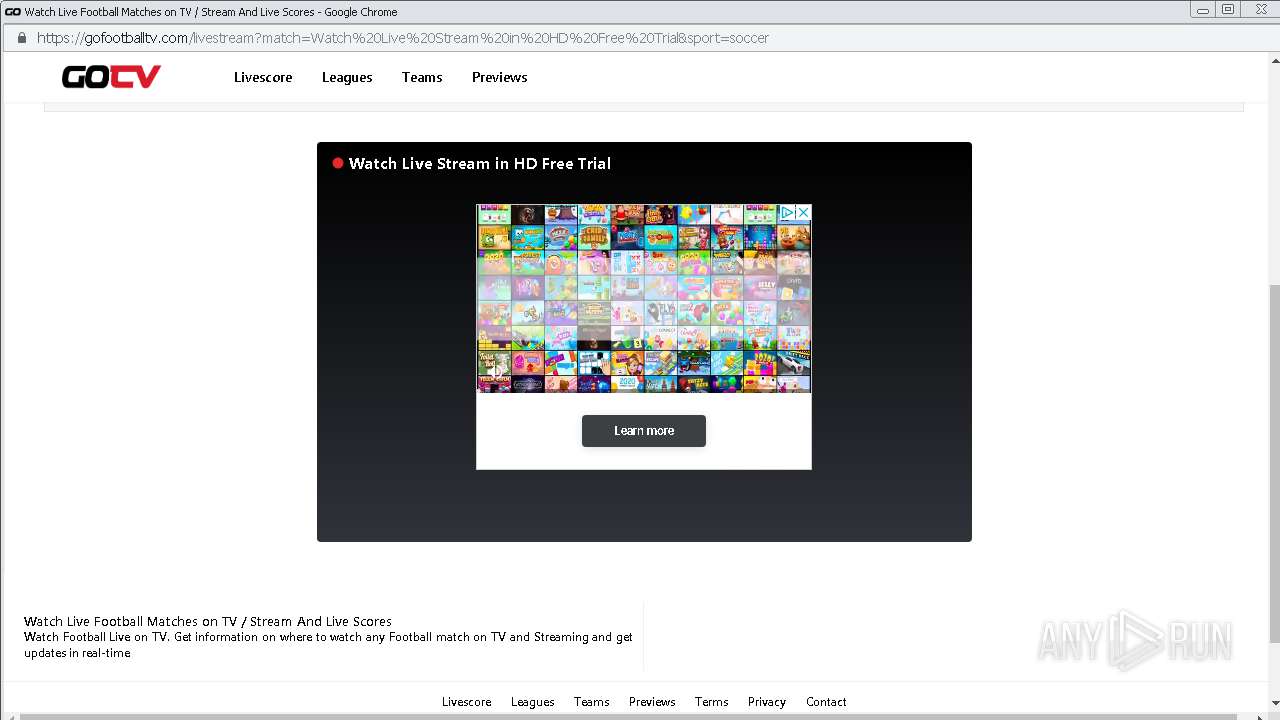Click the red live indicator dot

pos(338,163)
